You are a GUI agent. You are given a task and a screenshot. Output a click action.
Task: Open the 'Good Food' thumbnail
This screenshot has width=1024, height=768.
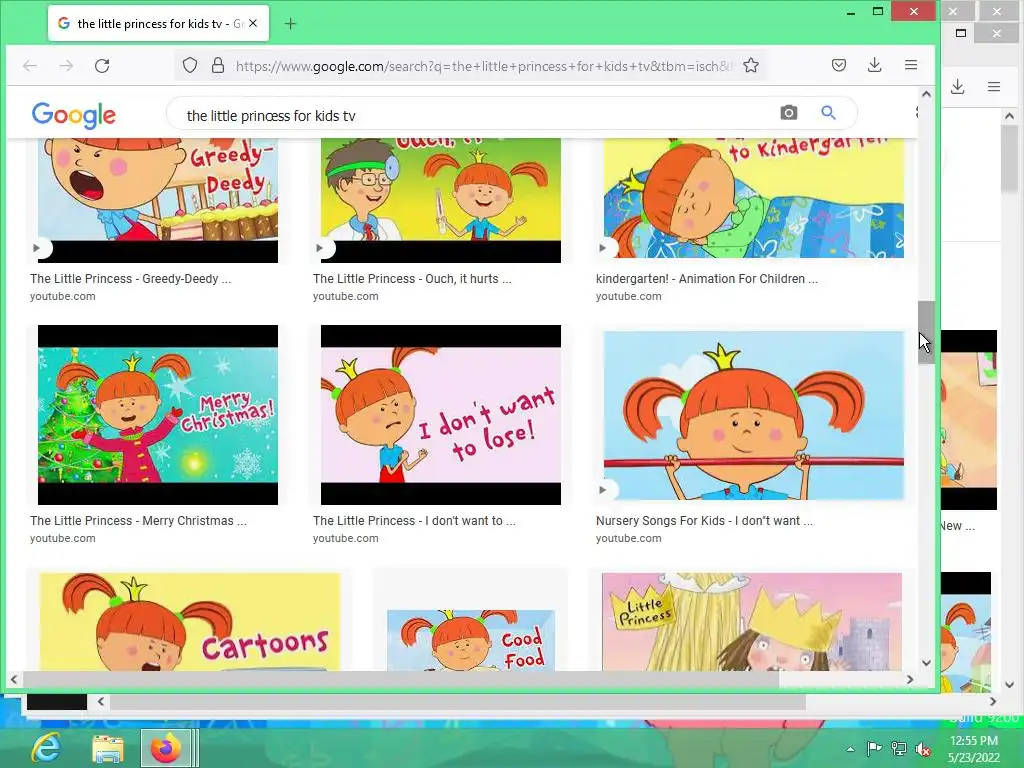471,640
